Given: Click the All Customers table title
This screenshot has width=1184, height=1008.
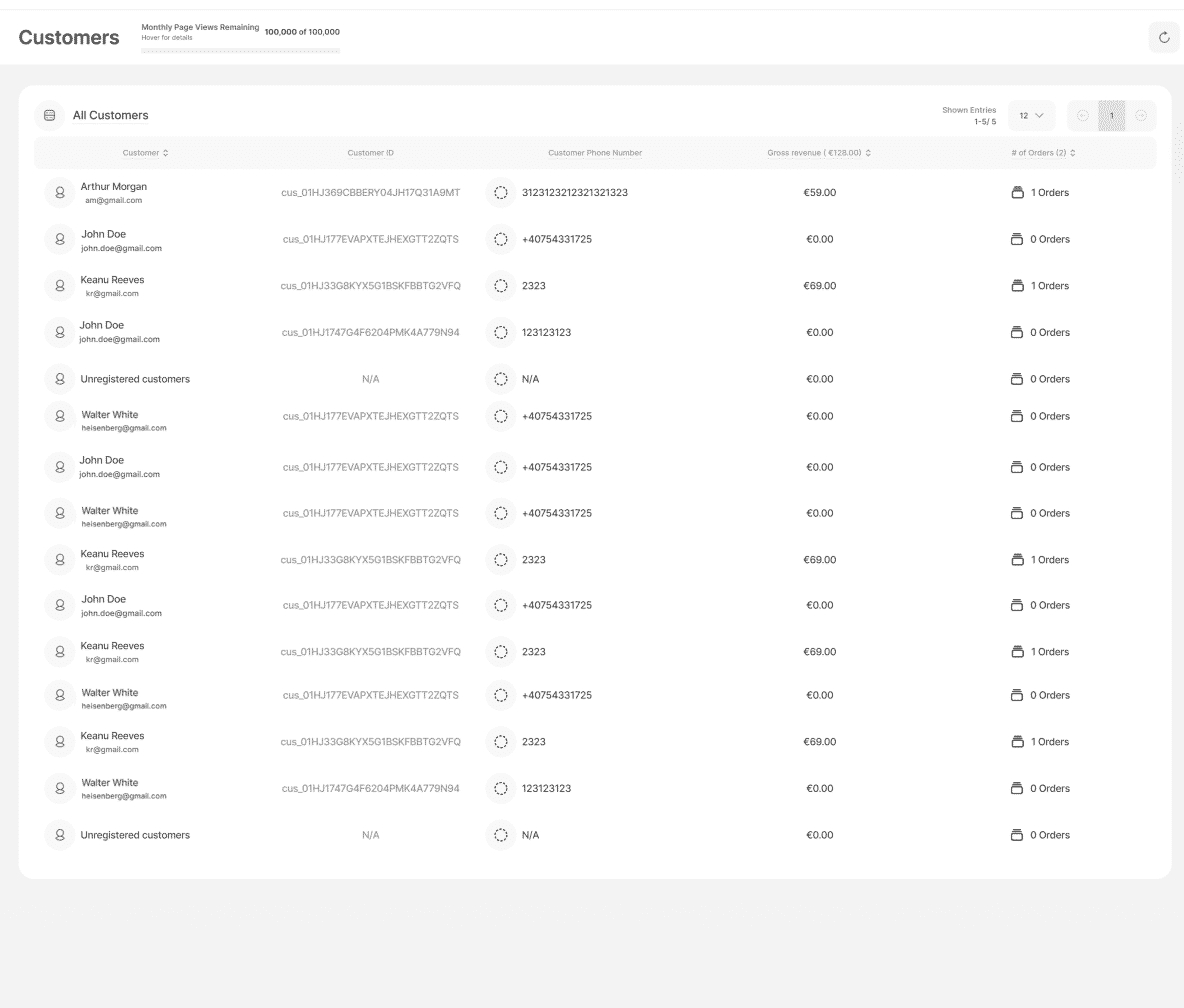Looking at the screenshot, I should point(110,116).
